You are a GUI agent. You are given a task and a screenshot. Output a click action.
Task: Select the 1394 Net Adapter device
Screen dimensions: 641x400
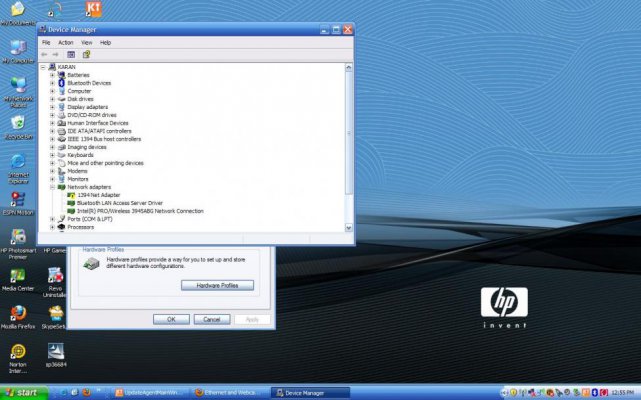99,195
